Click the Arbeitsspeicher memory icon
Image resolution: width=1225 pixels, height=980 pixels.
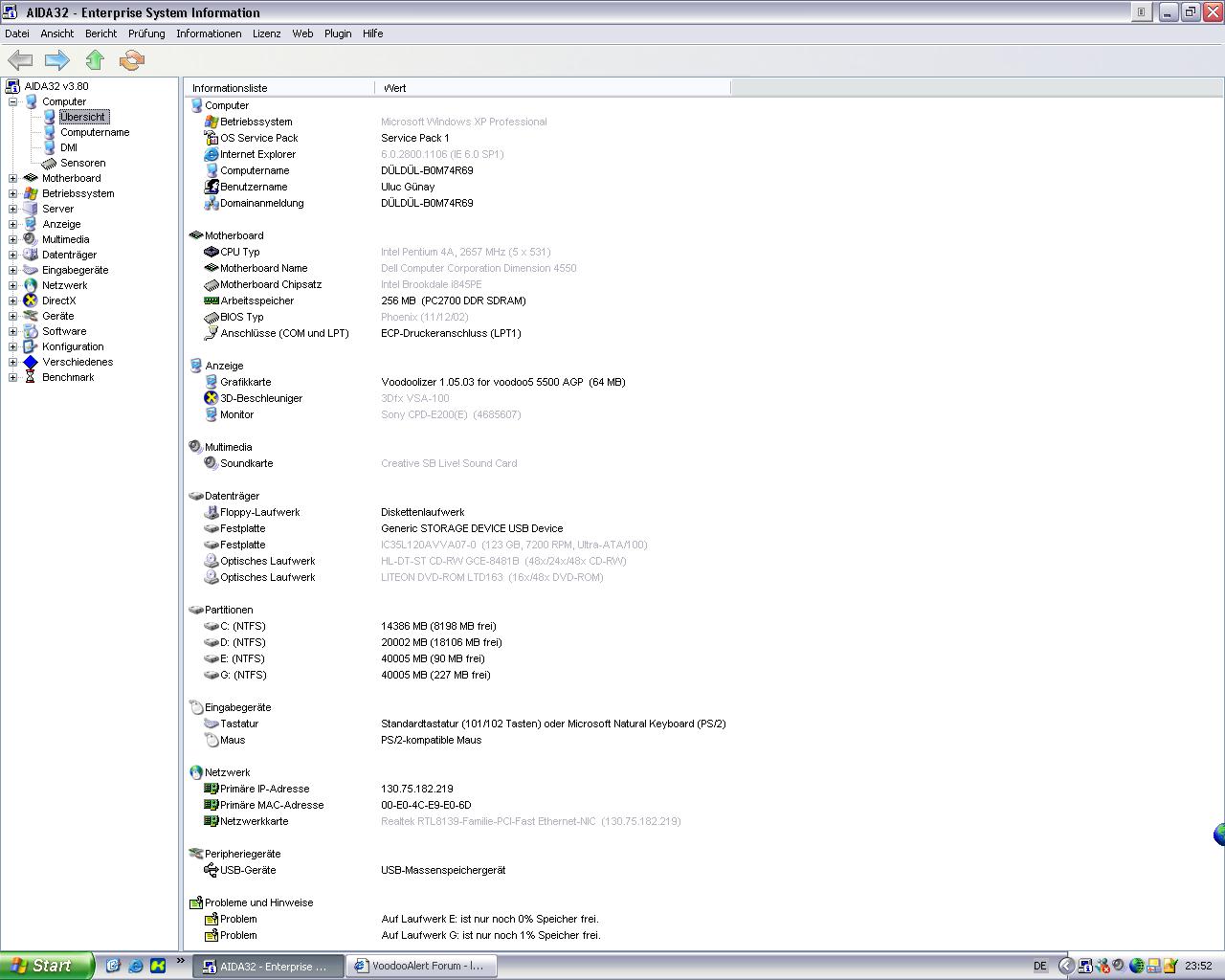pos(212,301)
